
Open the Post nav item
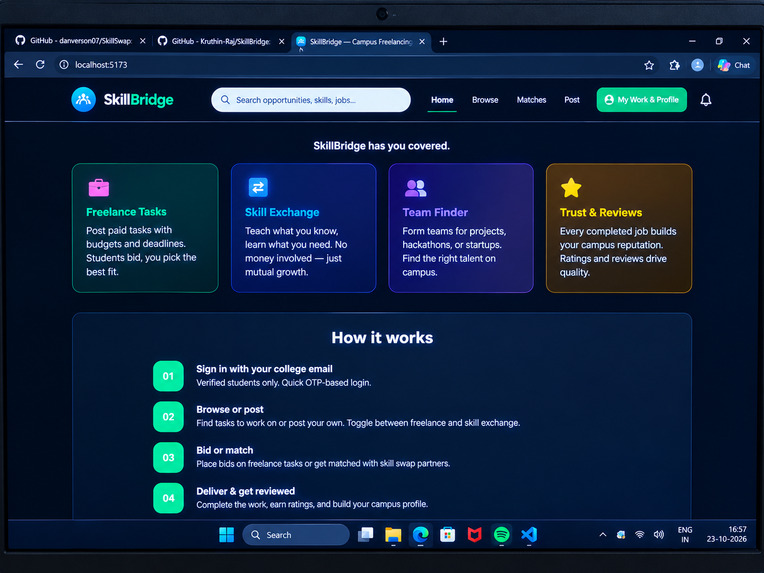[x=572, y=100]
